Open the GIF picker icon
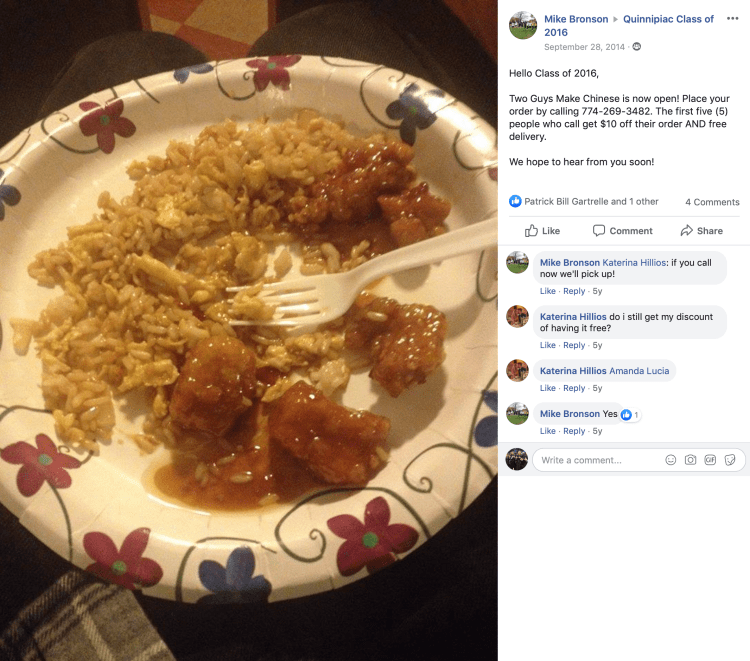The width and height of the screenshot is (750, 661). point(710,460)
